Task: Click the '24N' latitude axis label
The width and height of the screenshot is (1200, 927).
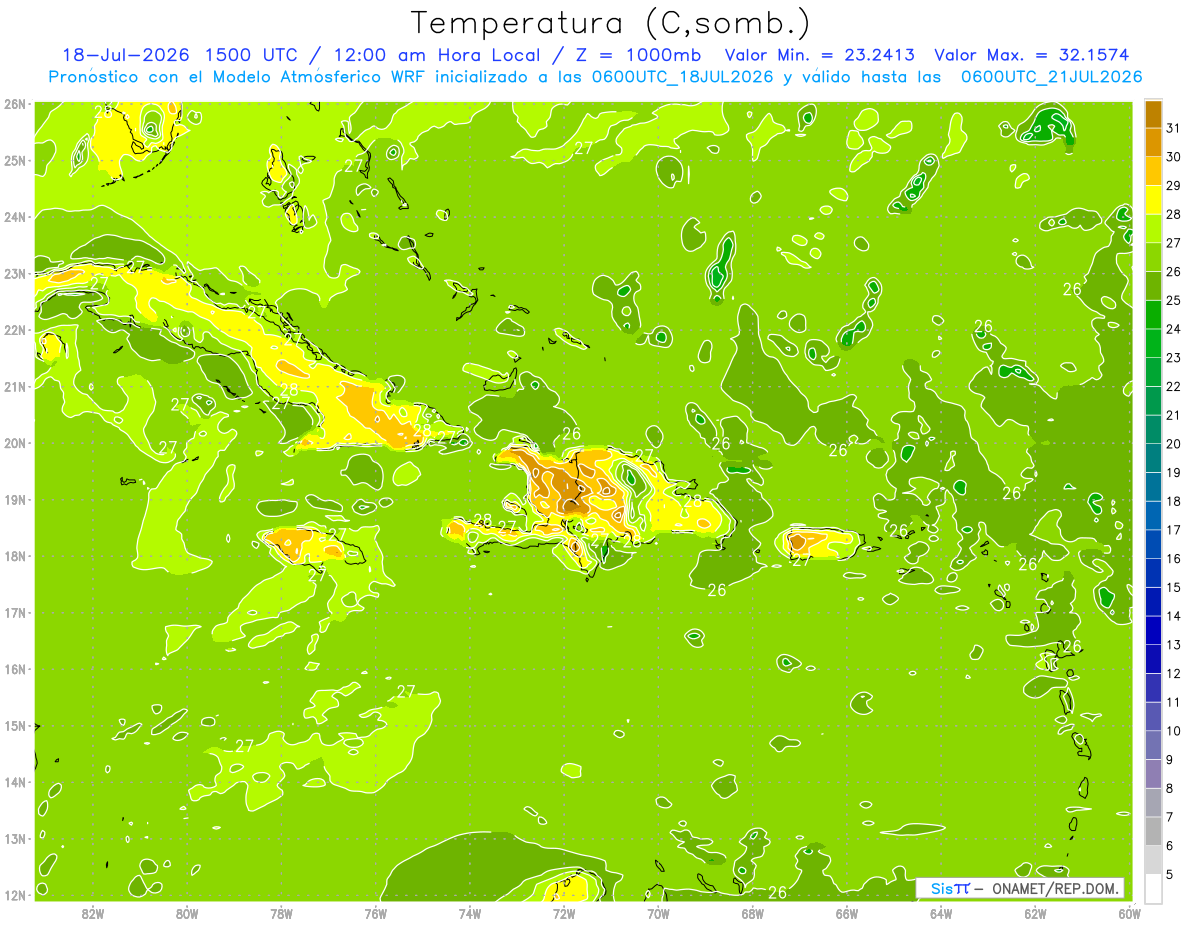Action: 15,217
